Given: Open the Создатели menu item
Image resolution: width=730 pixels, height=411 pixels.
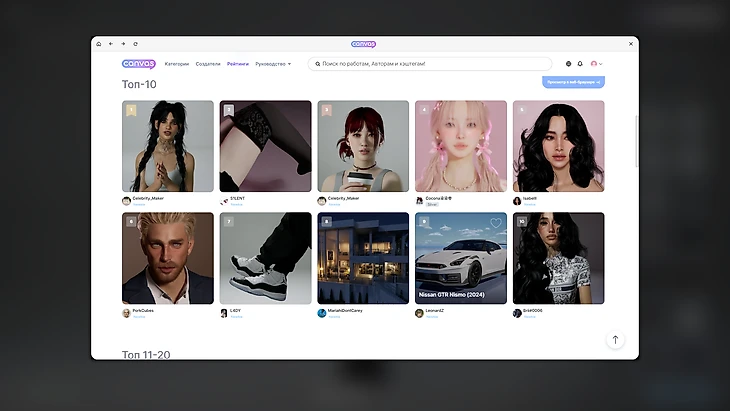Looking at the screenshot, I should [208, 64].
